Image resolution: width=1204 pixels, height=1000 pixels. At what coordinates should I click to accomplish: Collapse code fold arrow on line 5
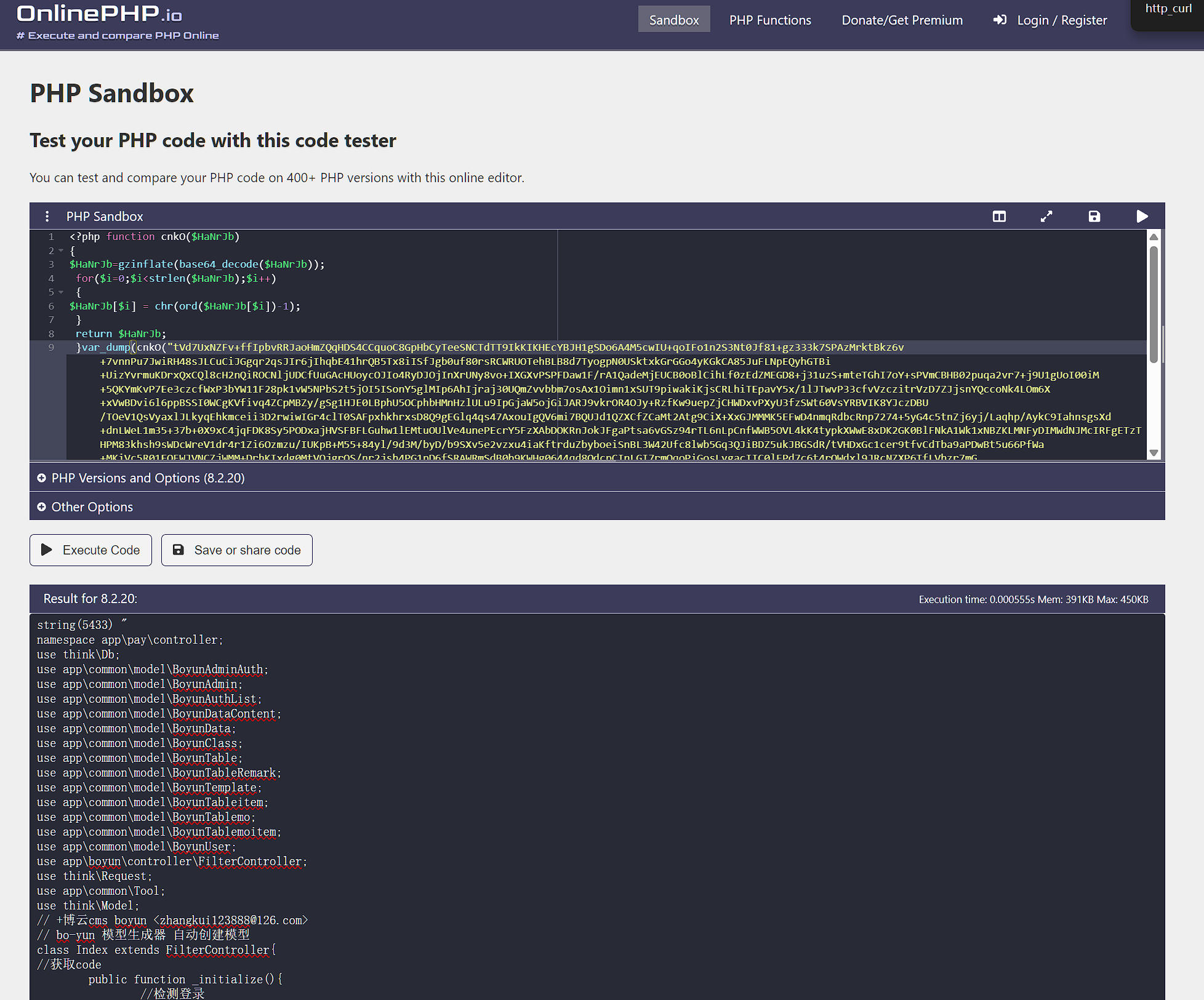(x=61, y=292)
